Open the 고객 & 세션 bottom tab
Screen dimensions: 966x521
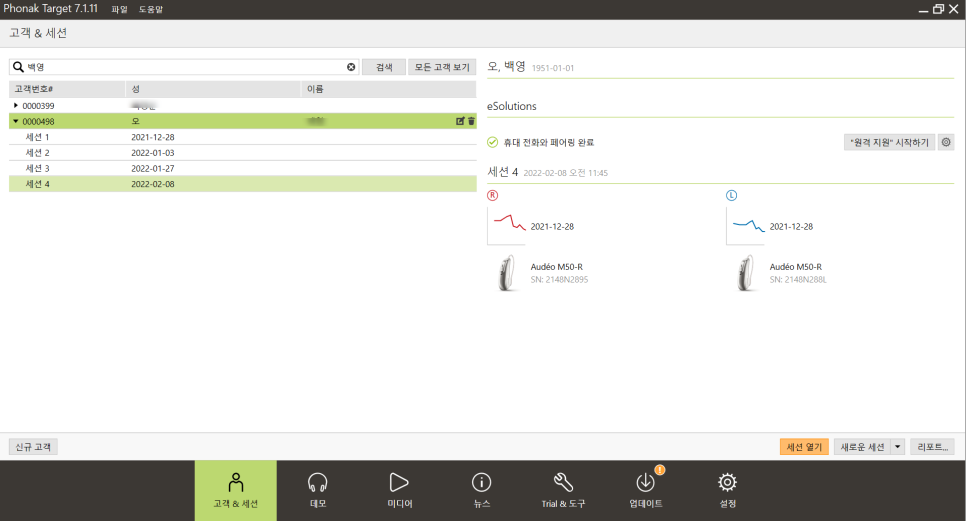[235, 491]
